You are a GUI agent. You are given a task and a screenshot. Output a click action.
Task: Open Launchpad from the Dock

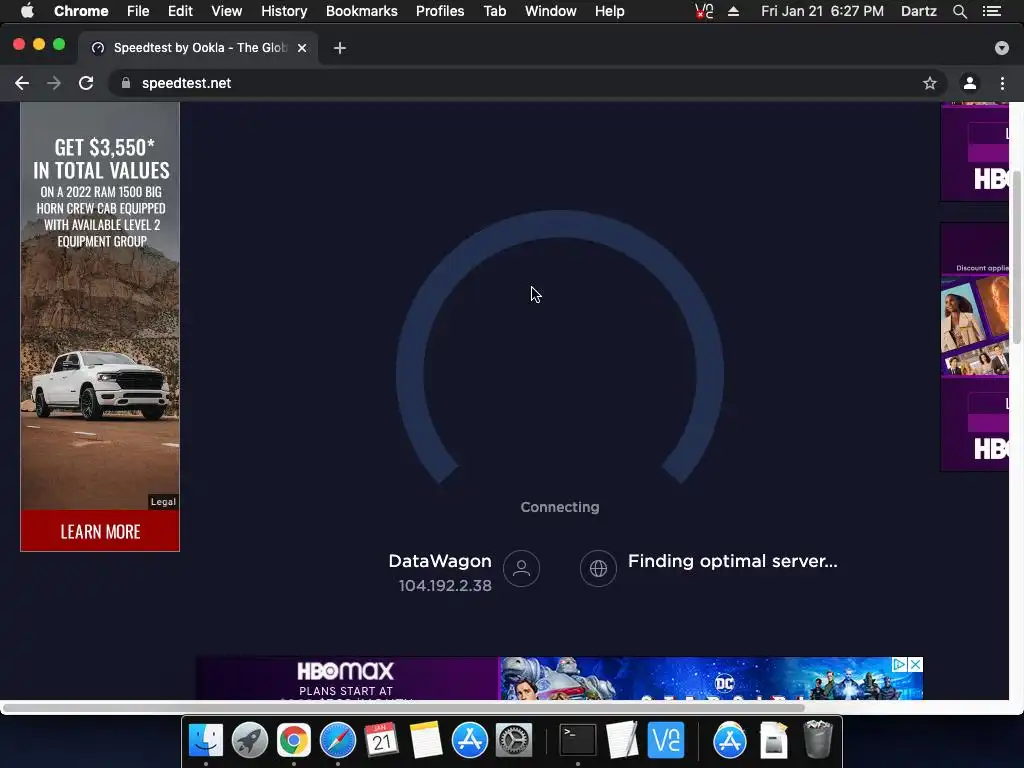click(250, 741)
